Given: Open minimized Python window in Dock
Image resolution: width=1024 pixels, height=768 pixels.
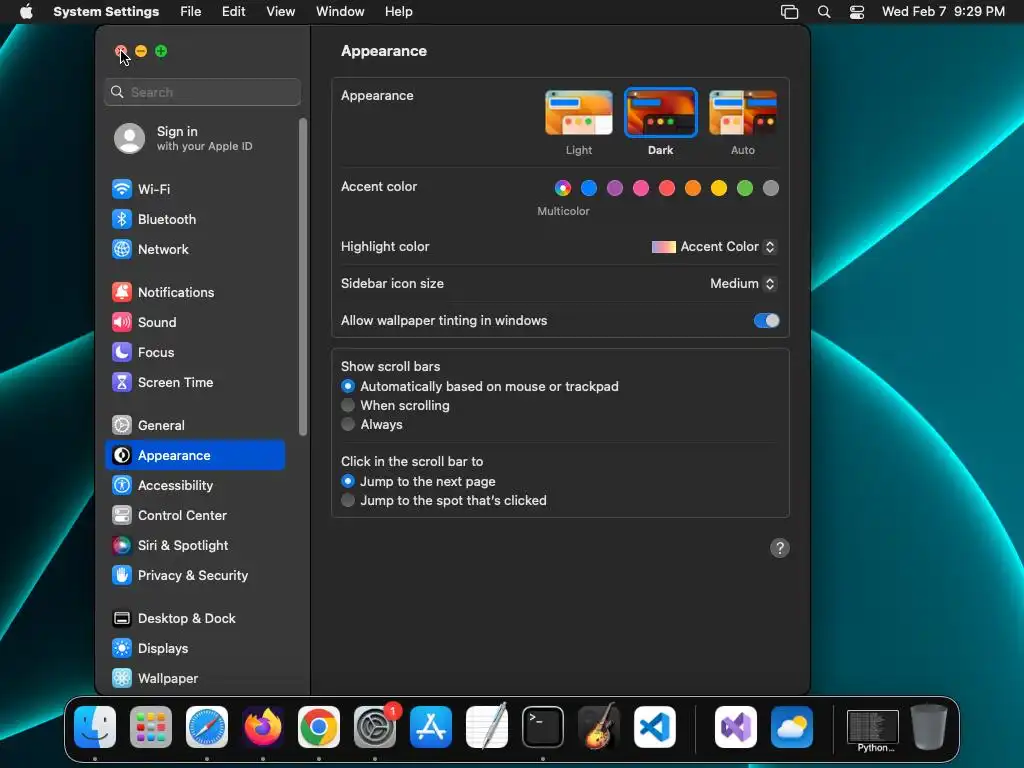Looking at the screenshot, I should click(x=873, y=729).
